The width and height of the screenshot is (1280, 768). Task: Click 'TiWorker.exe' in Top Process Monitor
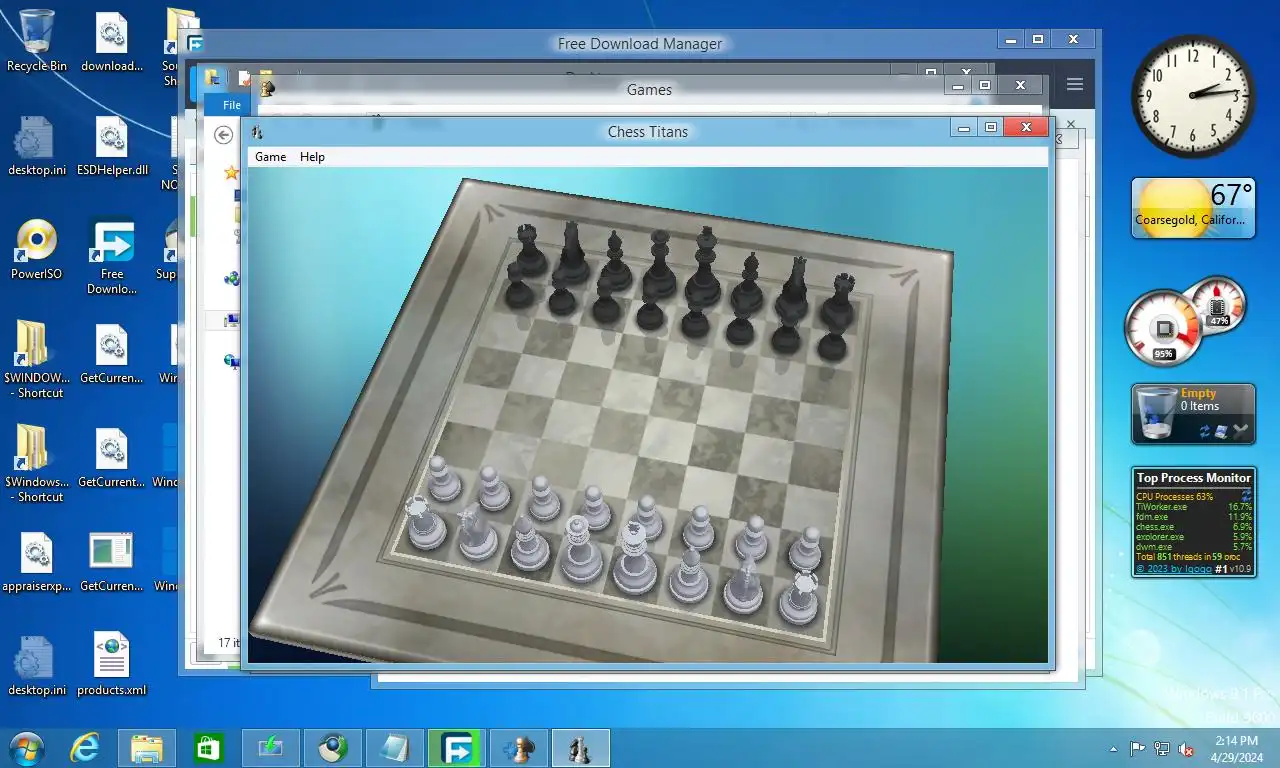pyautogui.click(x=1161, y=507)
